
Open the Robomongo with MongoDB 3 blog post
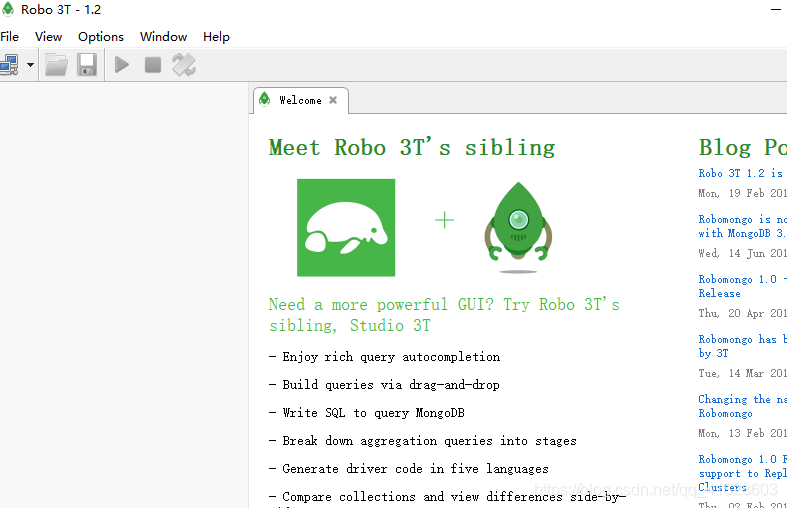click(x=742, y=226)
